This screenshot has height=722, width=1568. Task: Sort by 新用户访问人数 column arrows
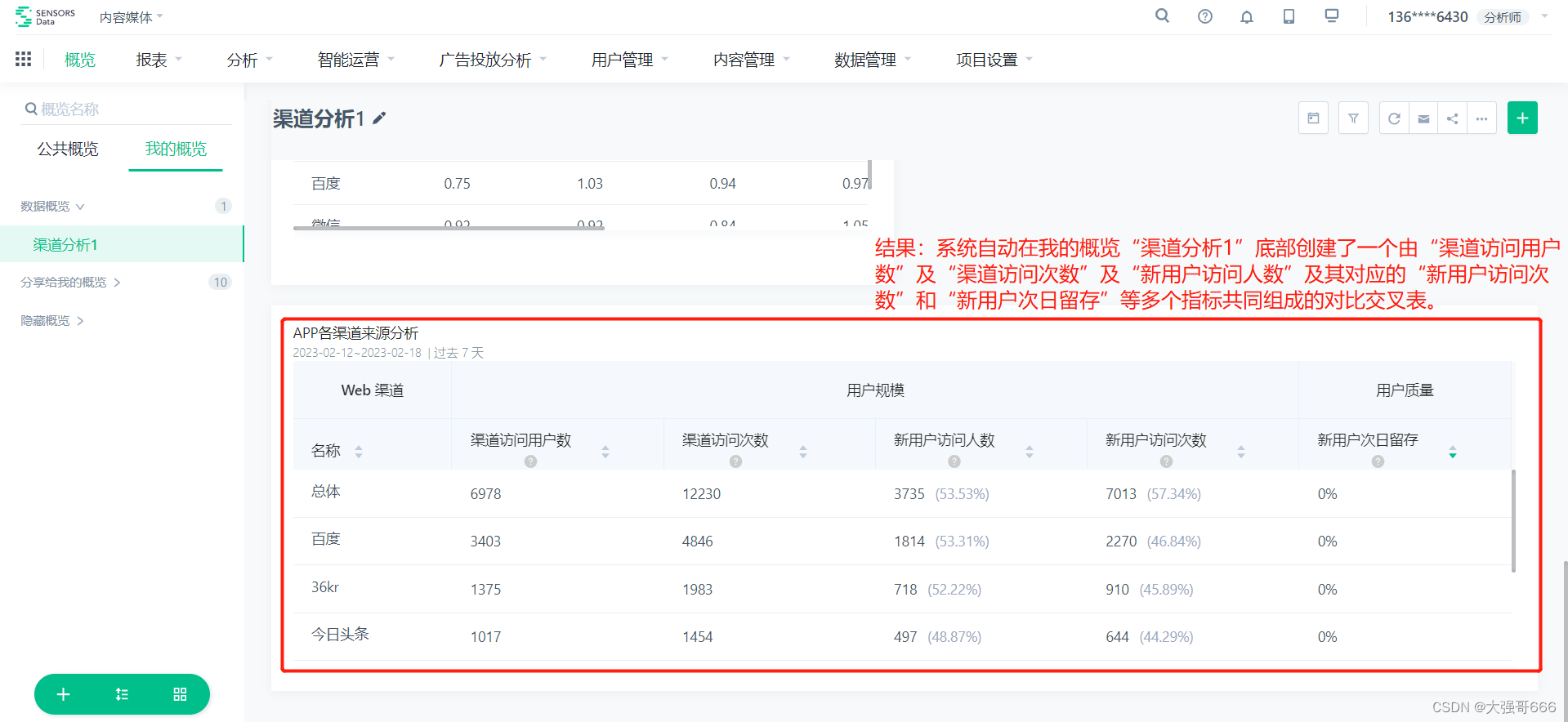tap(1030, 452)
